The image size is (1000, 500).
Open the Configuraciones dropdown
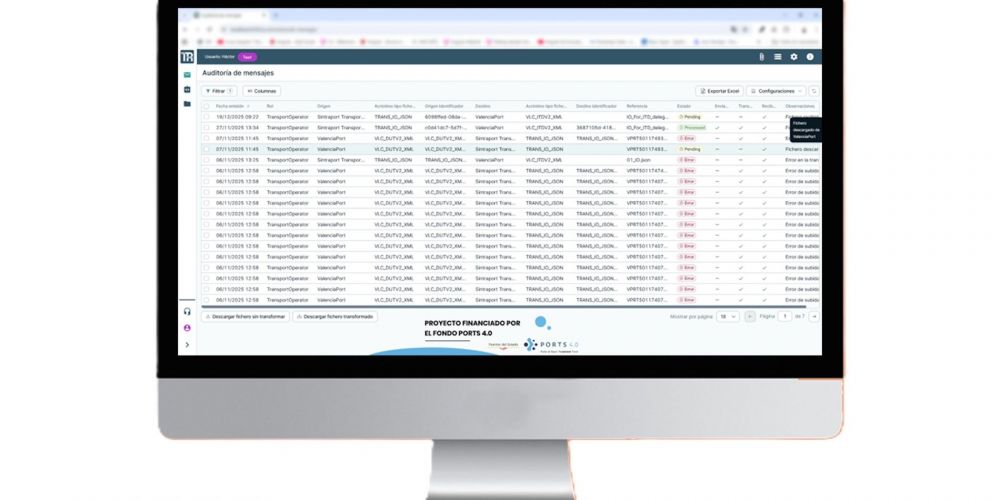(x=776, y=91)
